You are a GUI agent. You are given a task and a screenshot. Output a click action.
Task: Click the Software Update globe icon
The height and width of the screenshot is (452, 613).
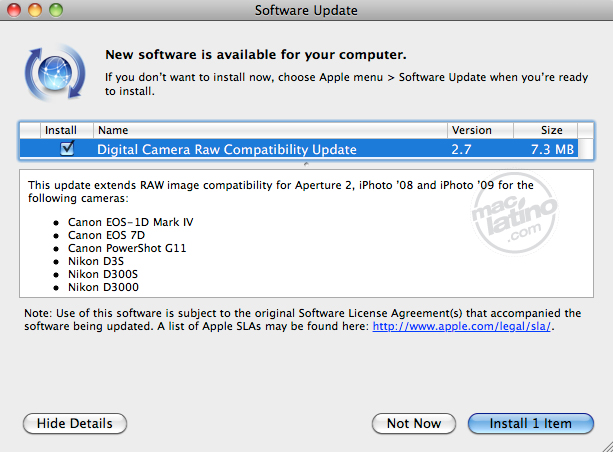coord(55,73)
